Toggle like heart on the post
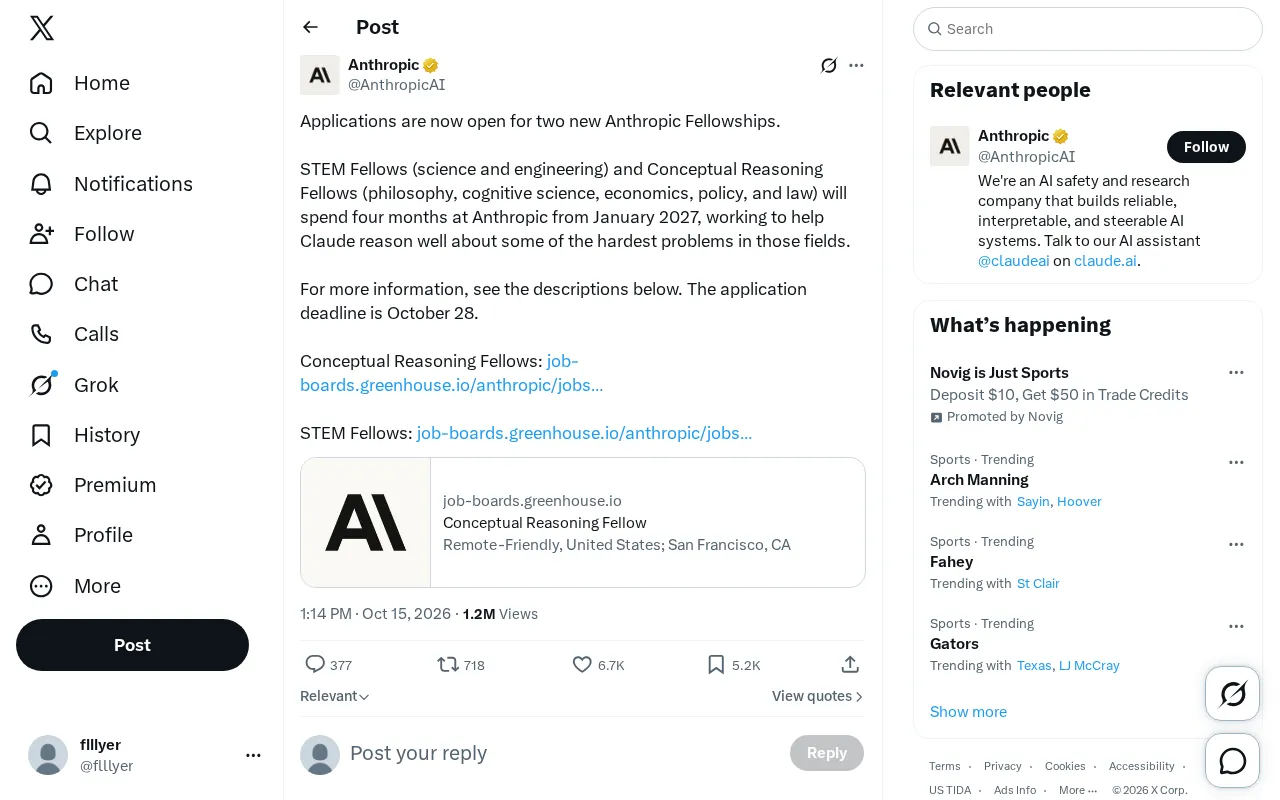 [x=582, y=664]
